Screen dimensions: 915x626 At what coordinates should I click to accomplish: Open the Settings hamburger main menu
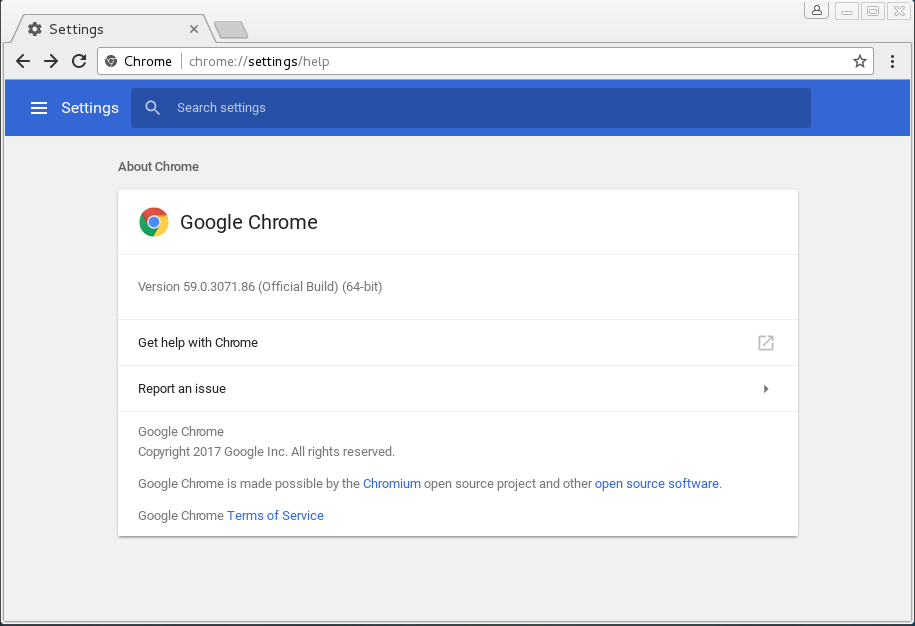(39, 108)
